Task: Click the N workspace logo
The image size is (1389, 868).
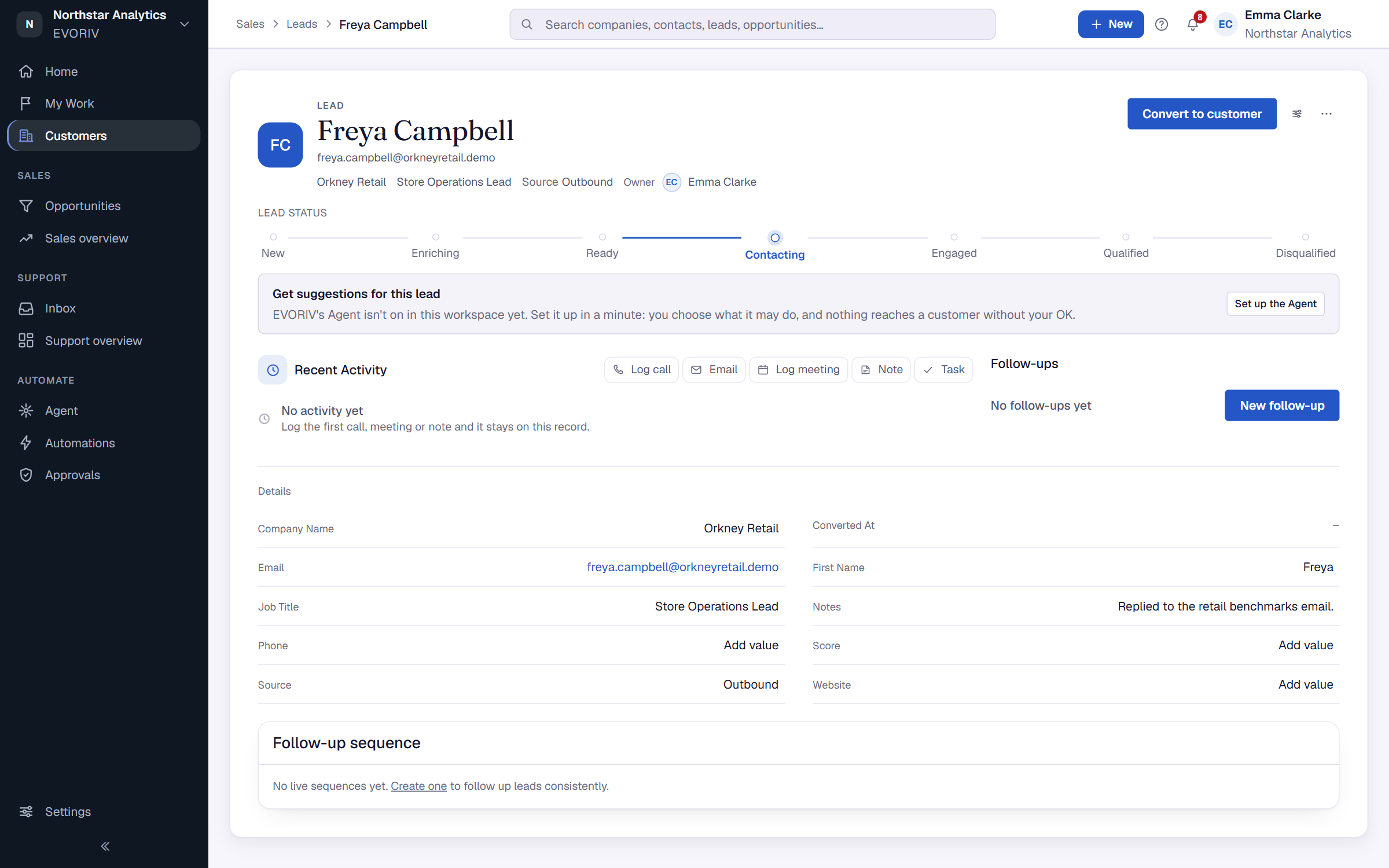Action: point(30,24)
